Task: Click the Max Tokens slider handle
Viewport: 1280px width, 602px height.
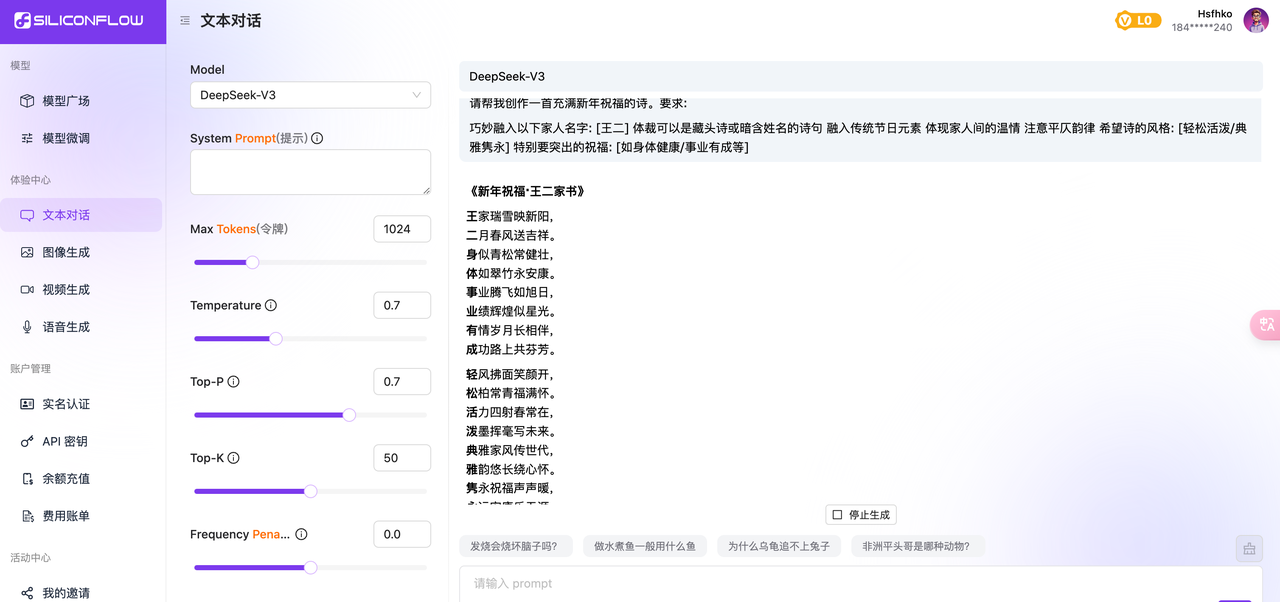Action: 252,262
